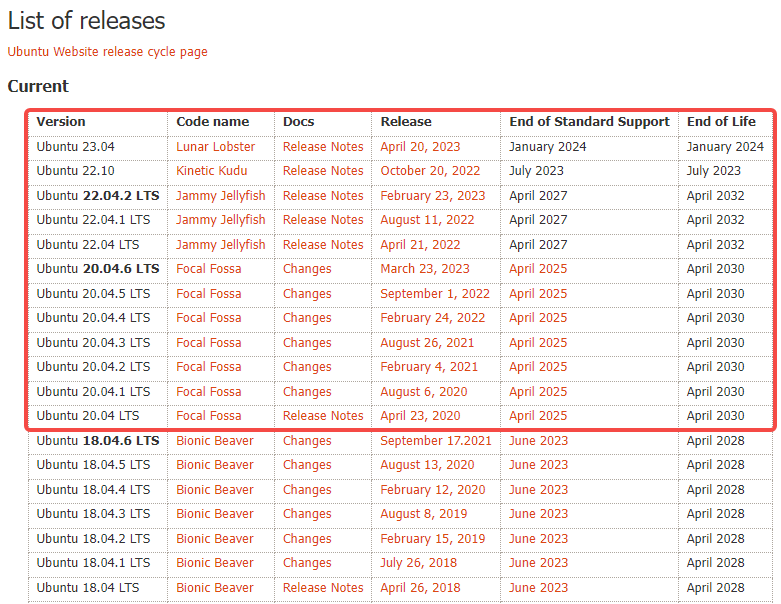Image resolution: width=781 pixels, height=604 pixels.
Task: Open Bionic Beaver link in Ubuntu 18.04.3 row
Action: point(215,514)
